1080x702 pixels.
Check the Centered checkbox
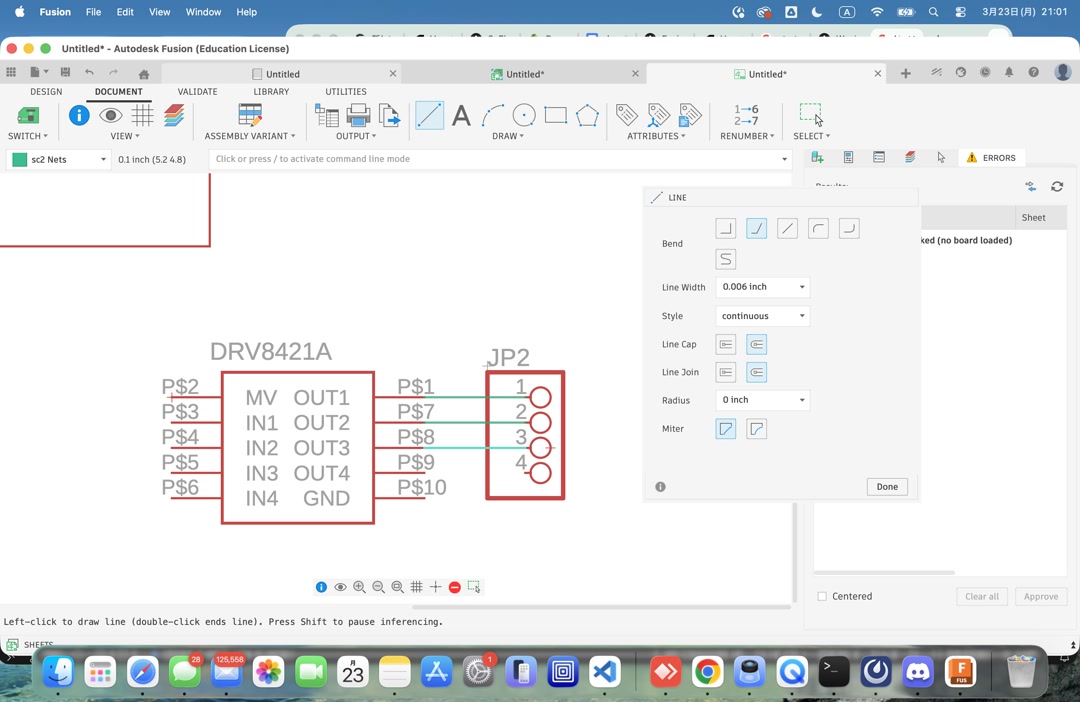click(823, 596)
